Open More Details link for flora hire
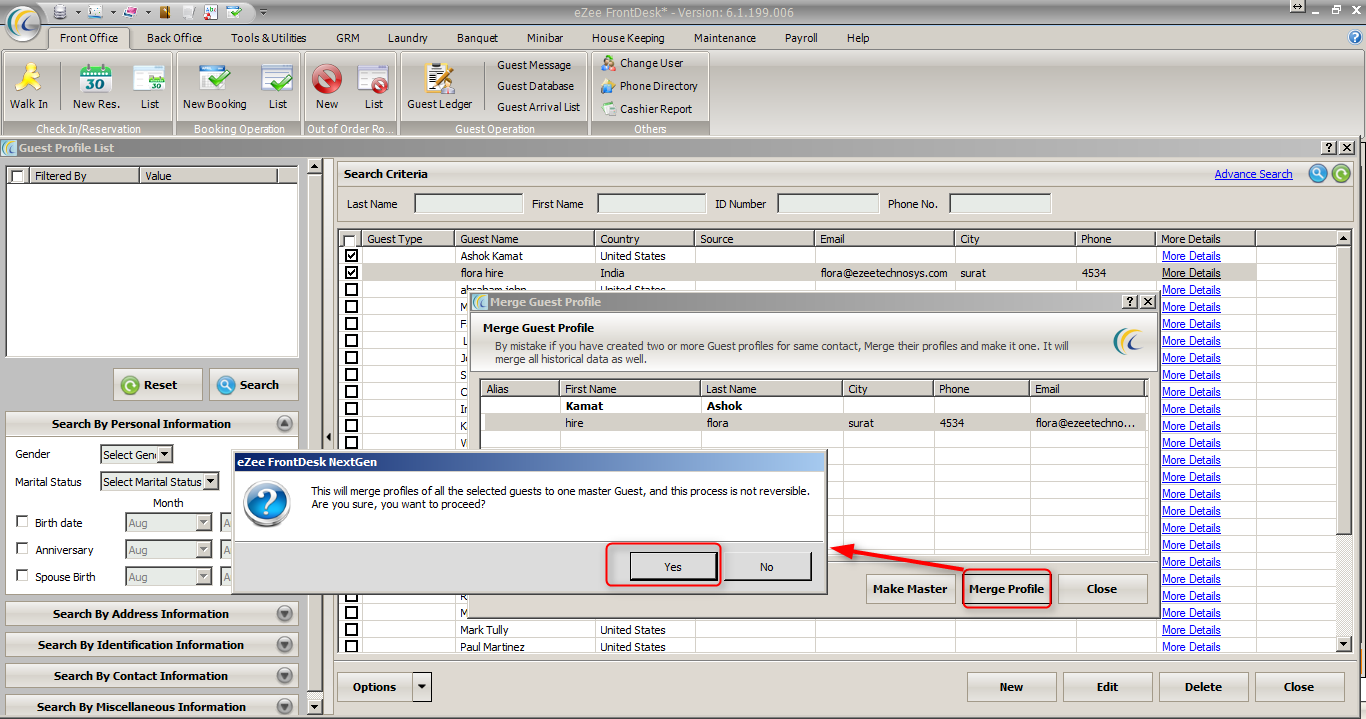Screen dimensions: 1366x719 [1191, 273]
